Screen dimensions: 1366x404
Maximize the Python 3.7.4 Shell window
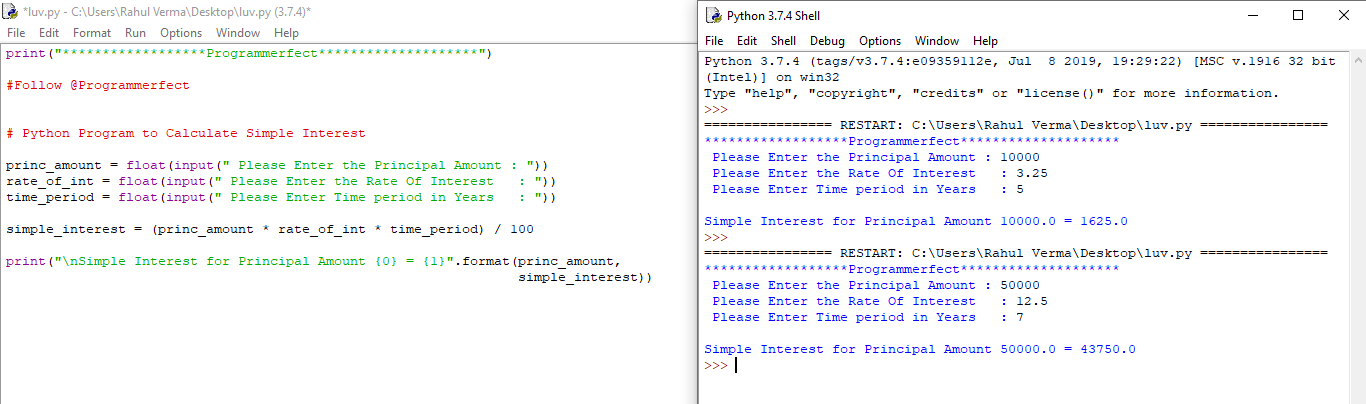coord(1297,15)
